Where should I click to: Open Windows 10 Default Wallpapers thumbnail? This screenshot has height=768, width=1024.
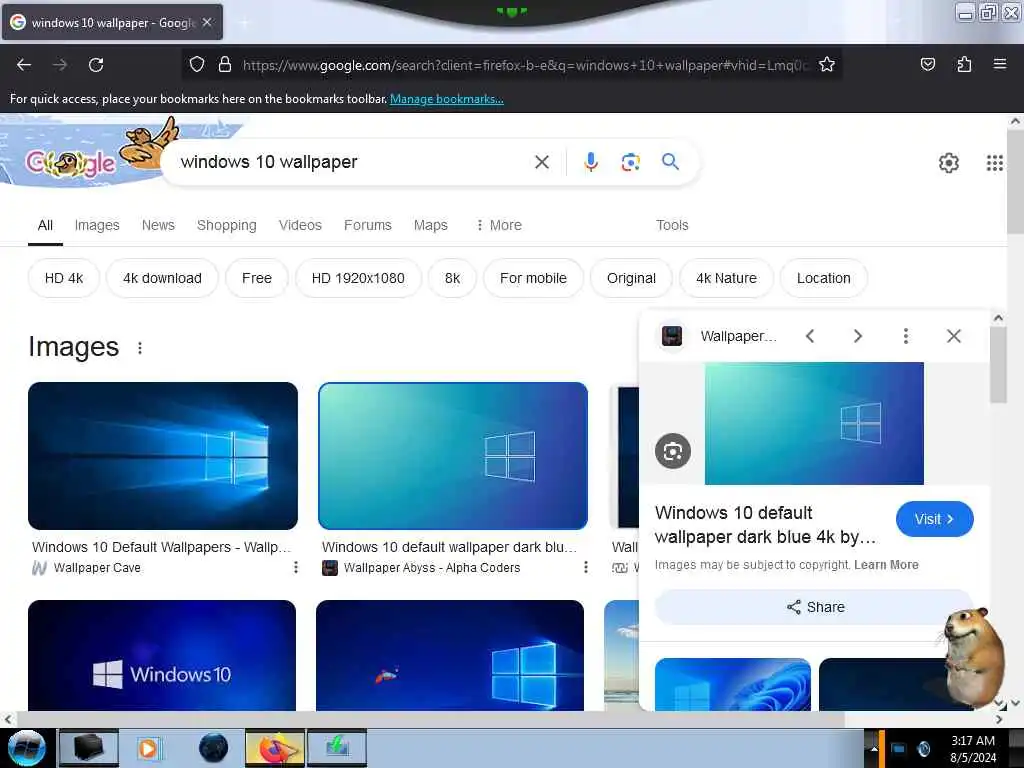click(163, 456)
